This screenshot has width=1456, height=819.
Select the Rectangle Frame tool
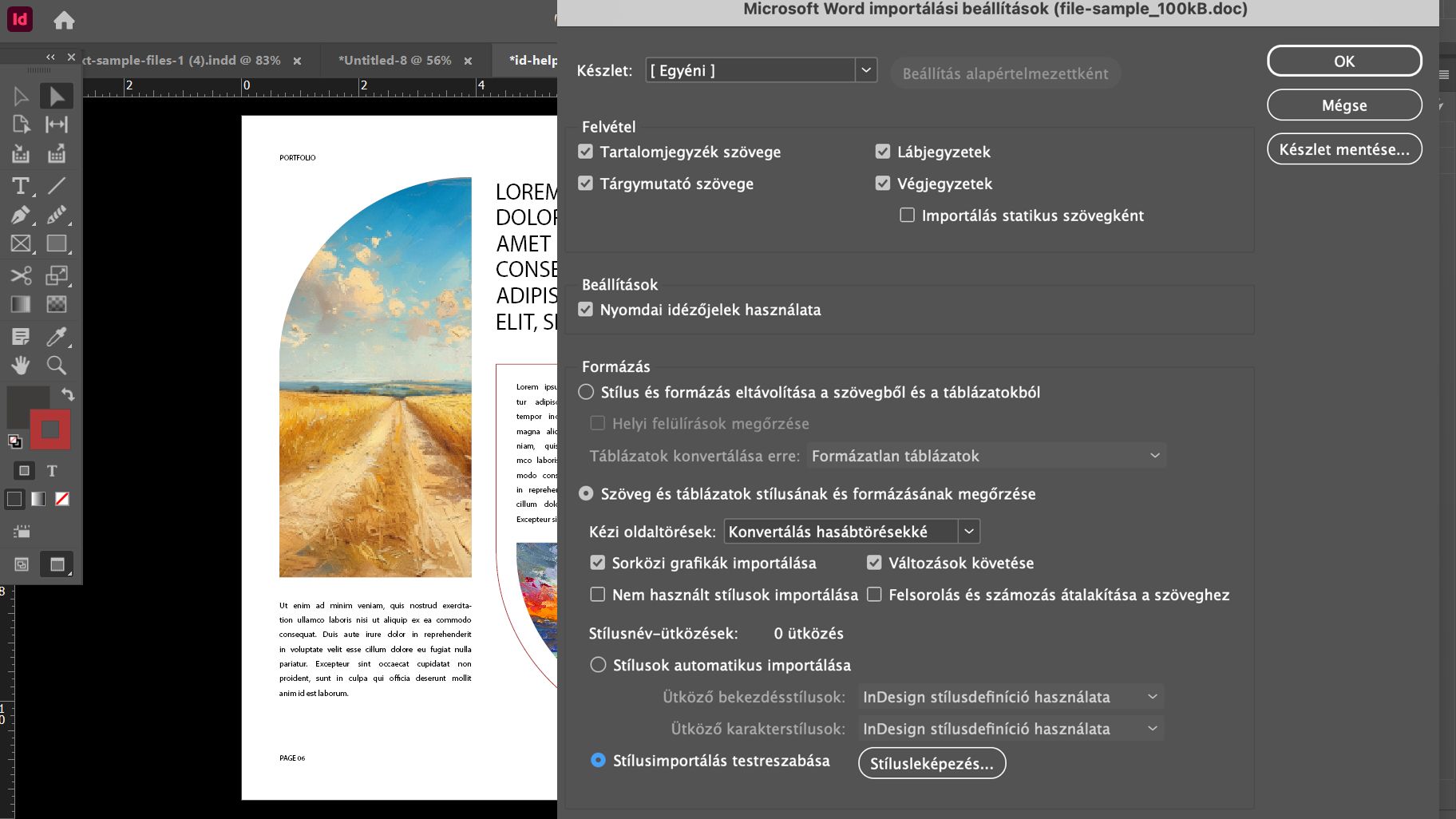tap(21, 243)
